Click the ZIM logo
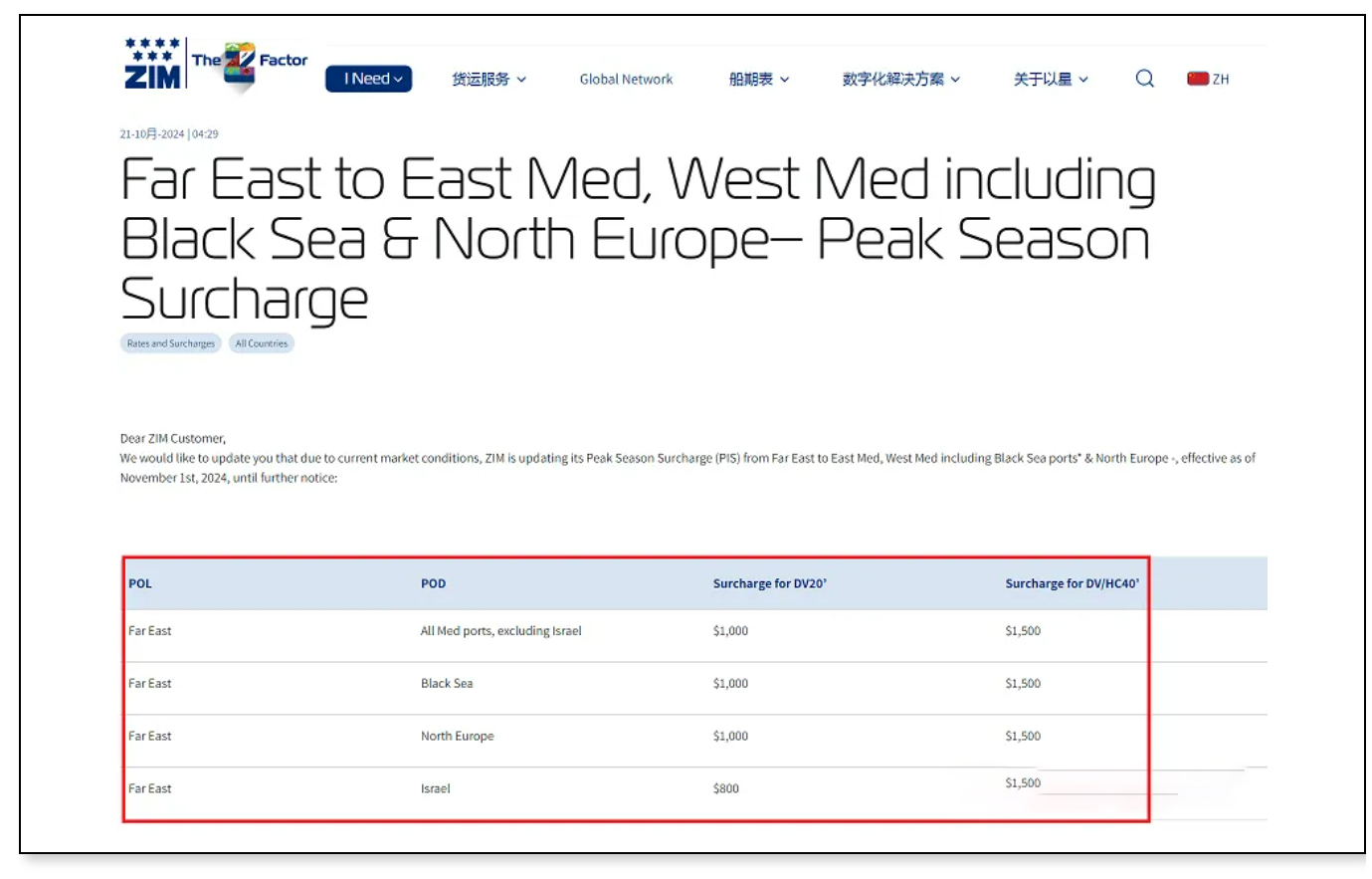 pos(152,63)
